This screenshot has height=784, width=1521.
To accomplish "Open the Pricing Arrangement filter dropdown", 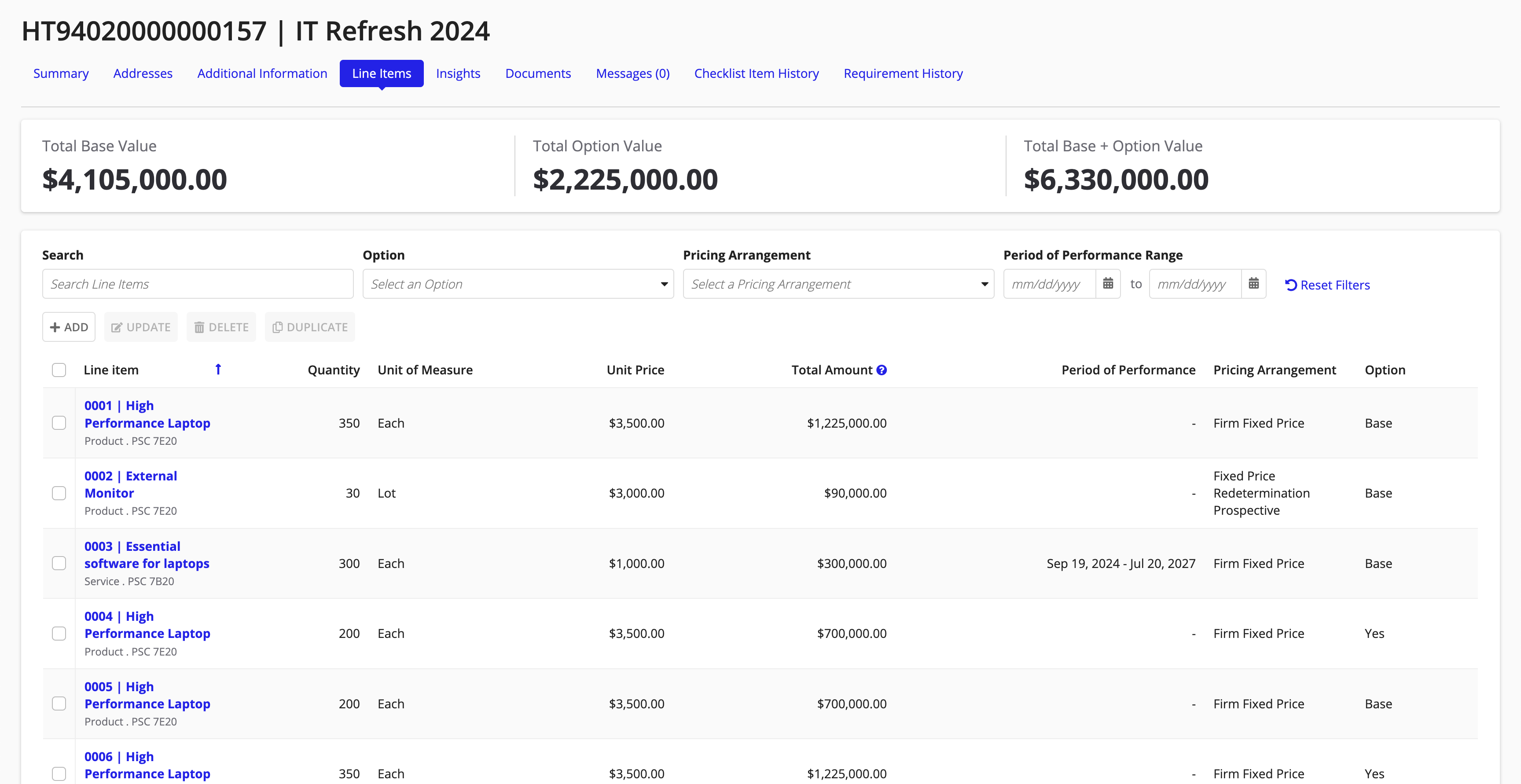I will (x=838, y=284).
